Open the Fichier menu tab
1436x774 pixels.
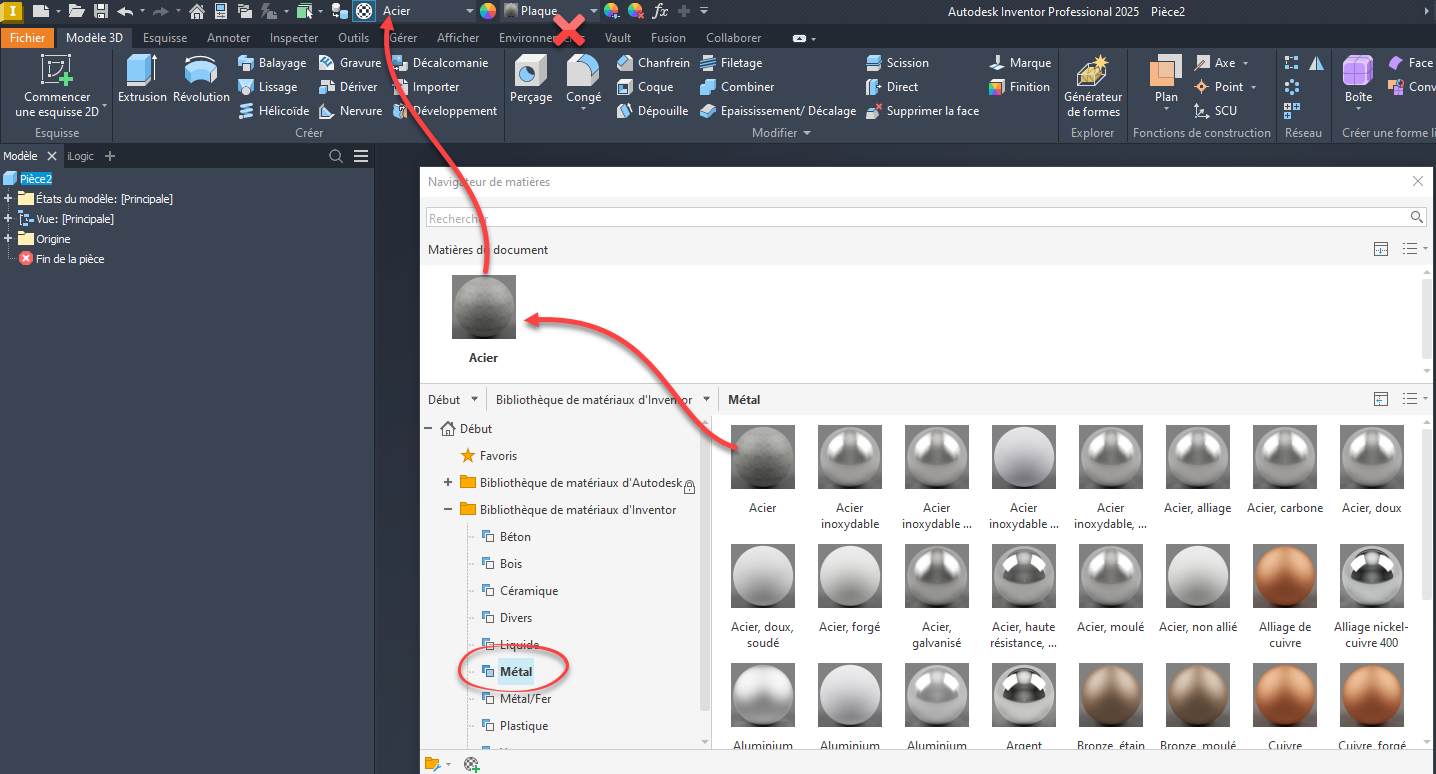tap(28, 38)
